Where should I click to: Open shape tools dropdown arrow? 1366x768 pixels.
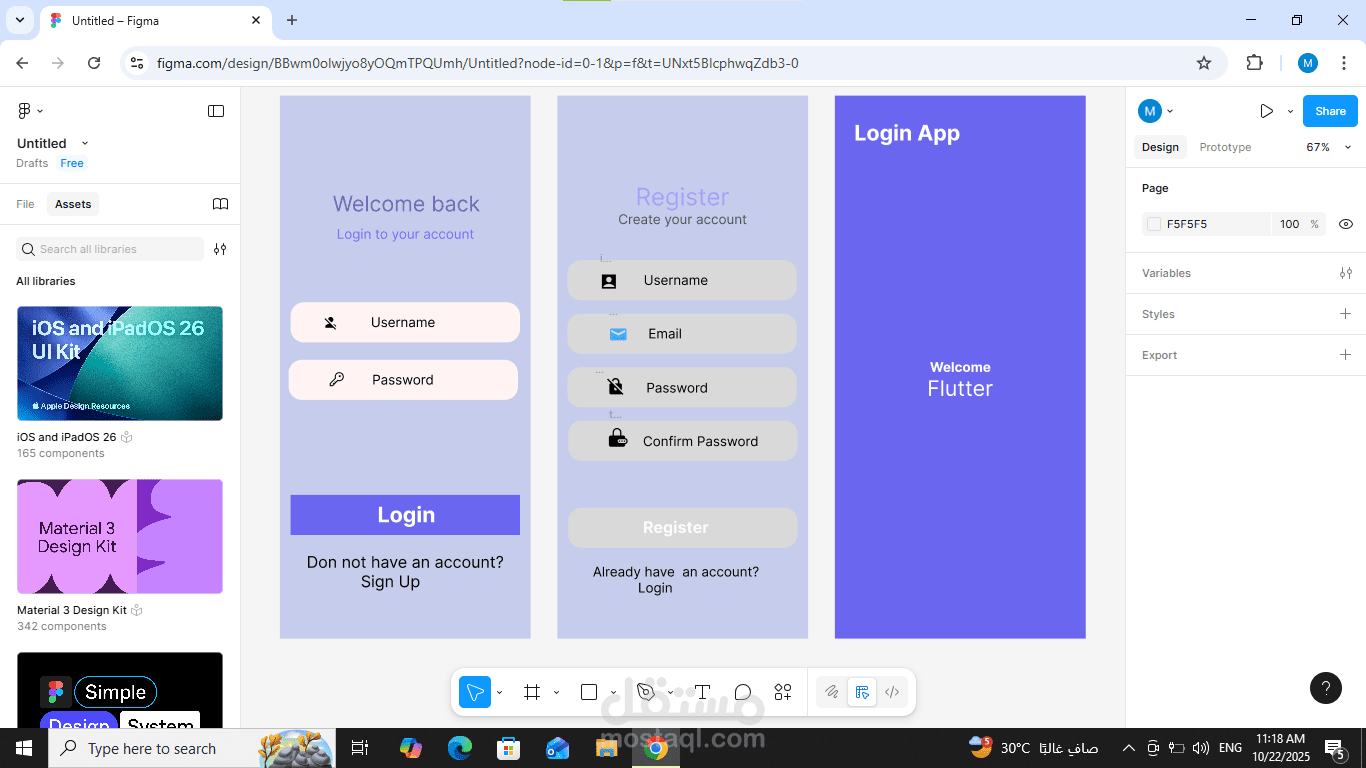[613, 692]
